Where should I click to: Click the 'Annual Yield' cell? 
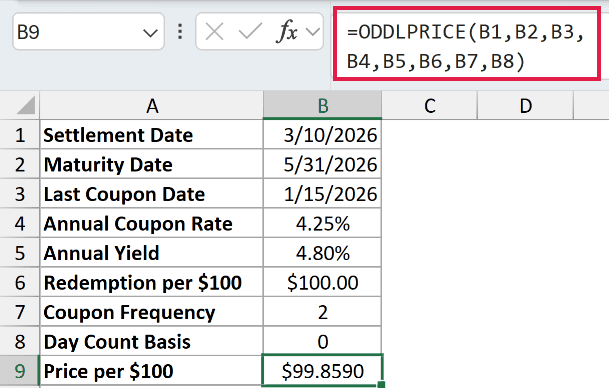(x=152, y=253)
